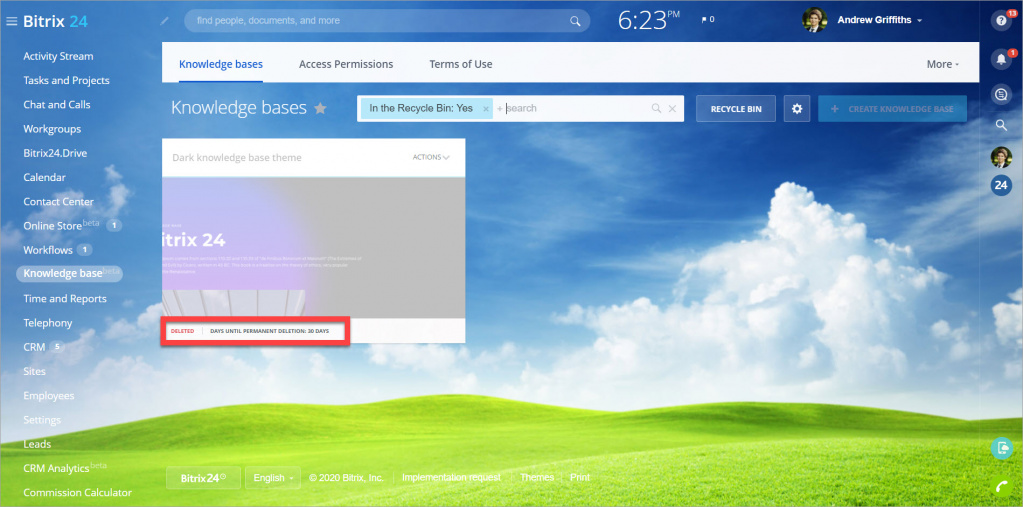Open Sites in sidebar

35,371
